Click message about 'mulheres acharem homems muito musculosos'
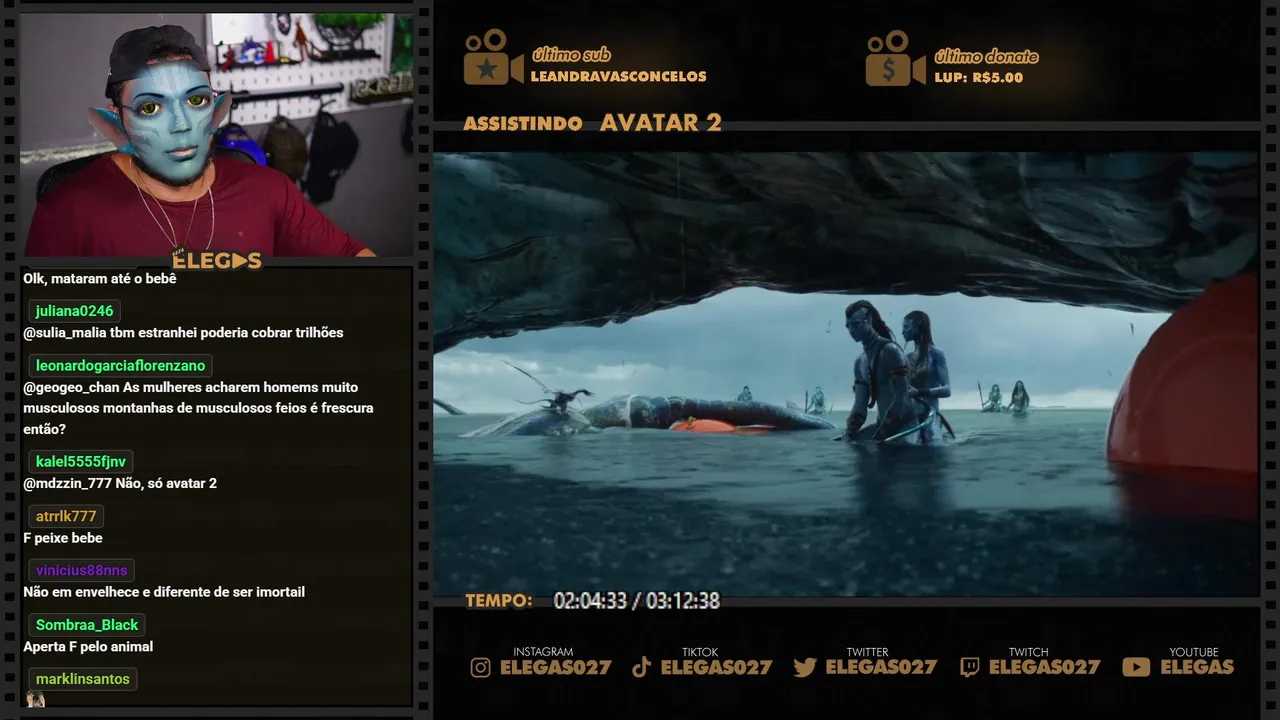Viewport: 1280px width, 720px height. click(x=198, y=408)
